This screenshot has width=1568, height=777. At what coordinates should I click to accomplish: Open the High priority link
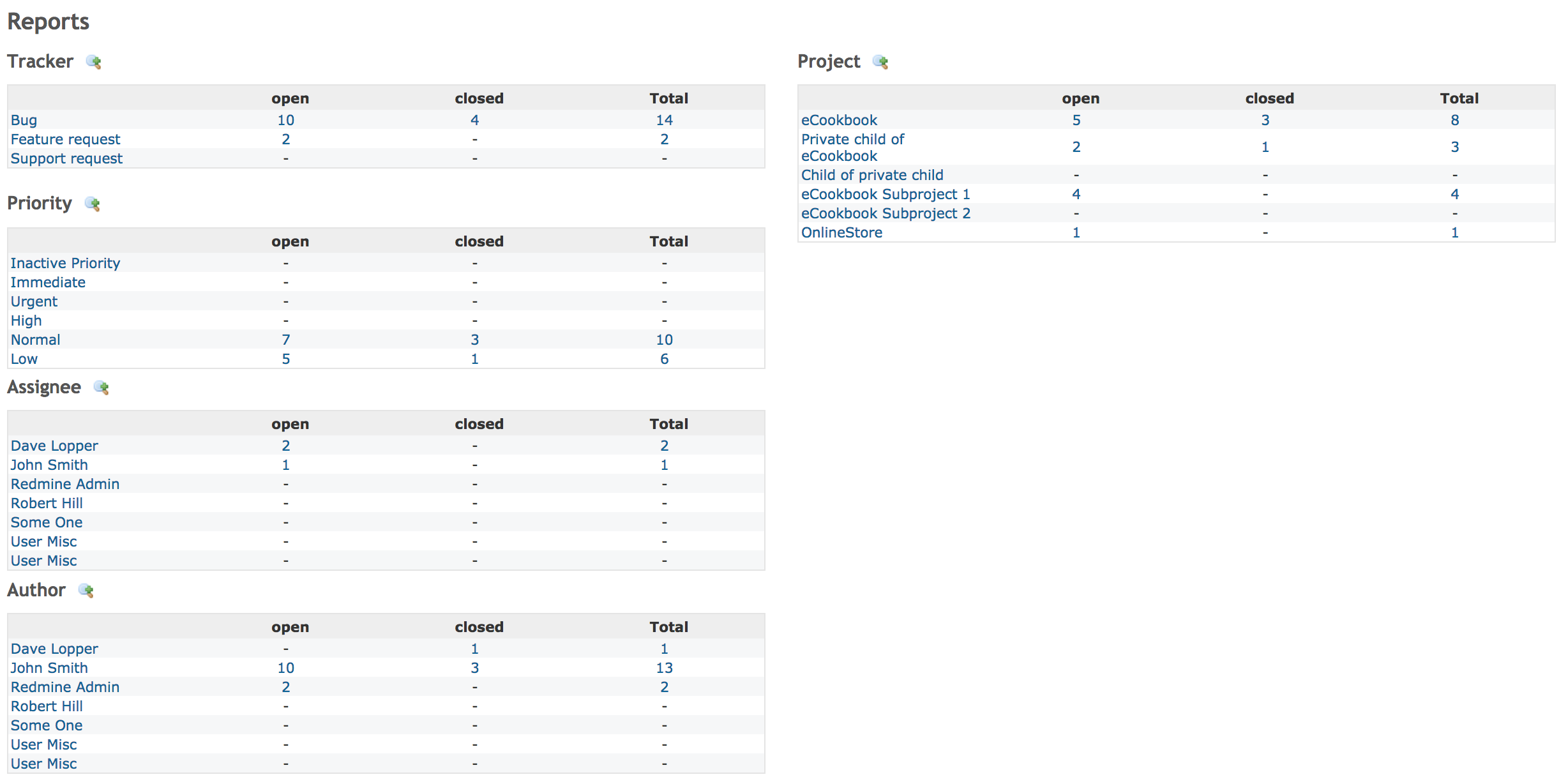26,321
